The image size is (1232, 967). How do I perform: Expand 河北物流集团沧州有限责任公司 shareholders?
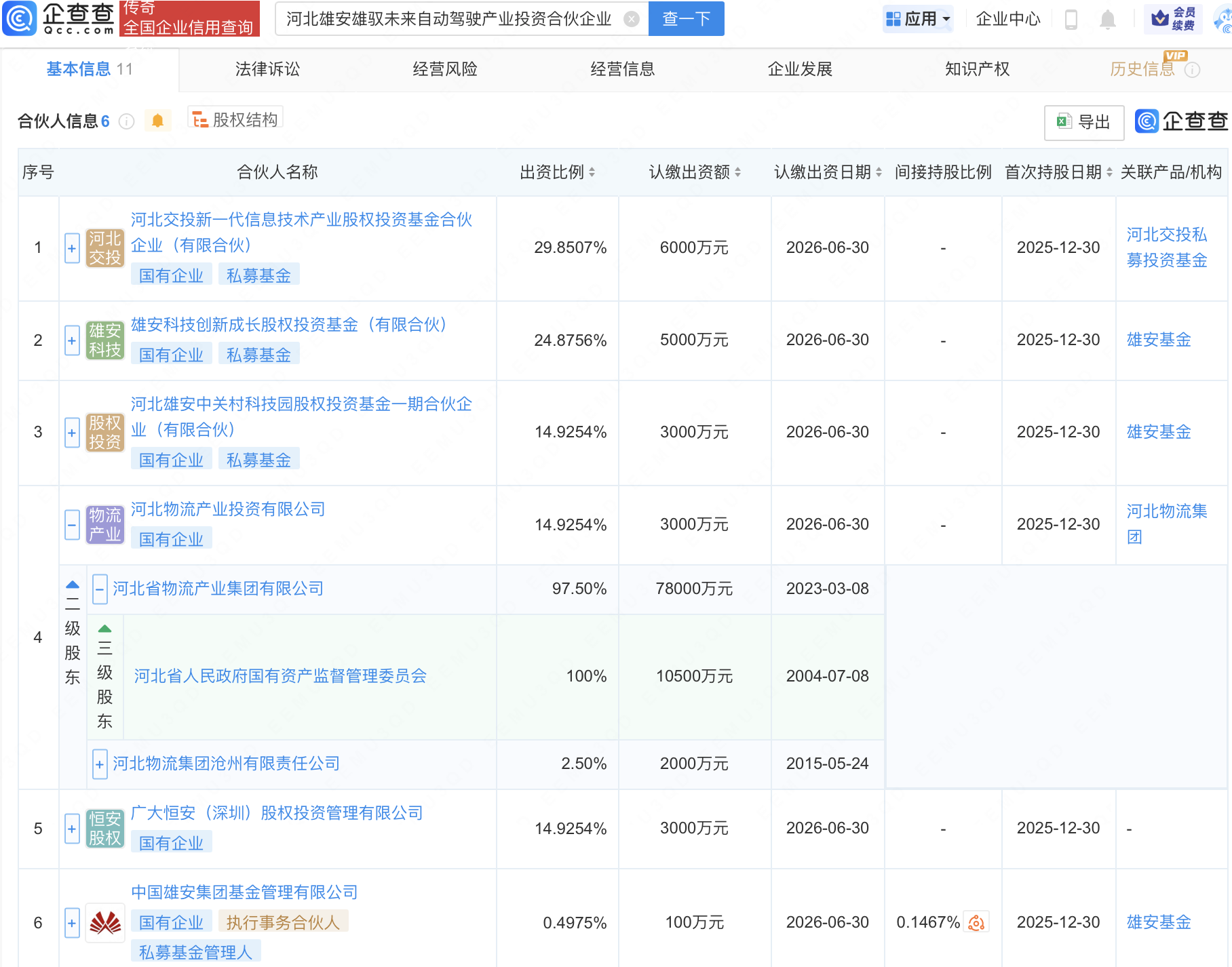click(x=100, y=764)
